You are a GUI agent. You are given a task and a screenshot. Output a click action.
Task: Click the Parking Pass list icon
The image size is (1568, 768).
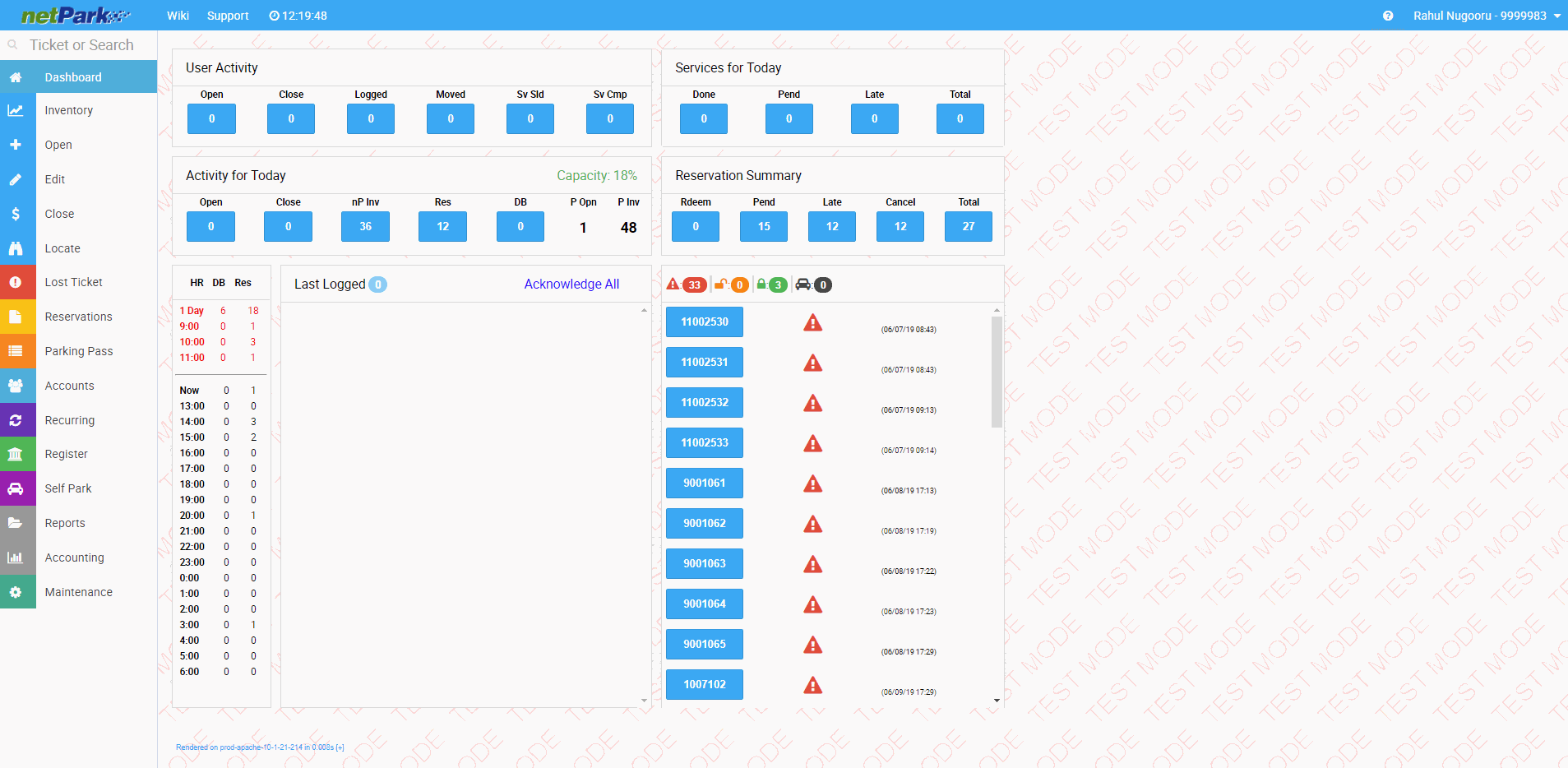(x=16, y=351)
